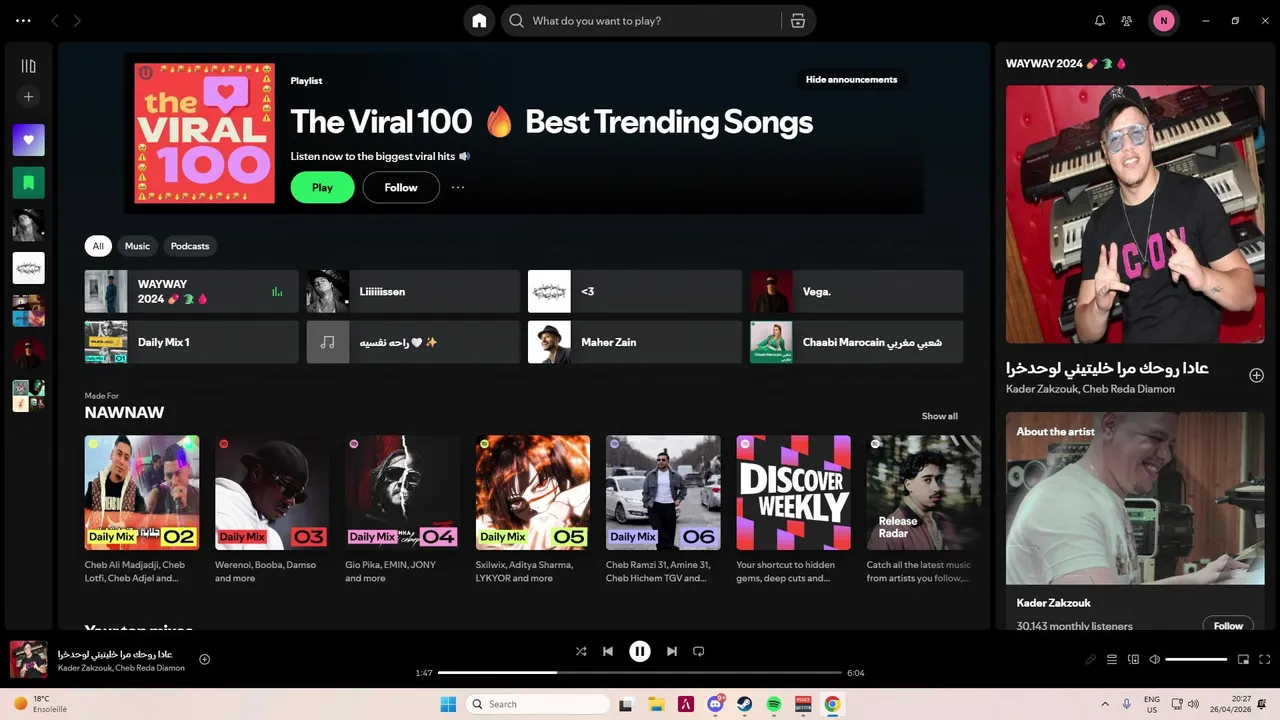Add current song to Liked from player bar
The height and width of the screenshot is (720, 1280).
pos(205,659)
